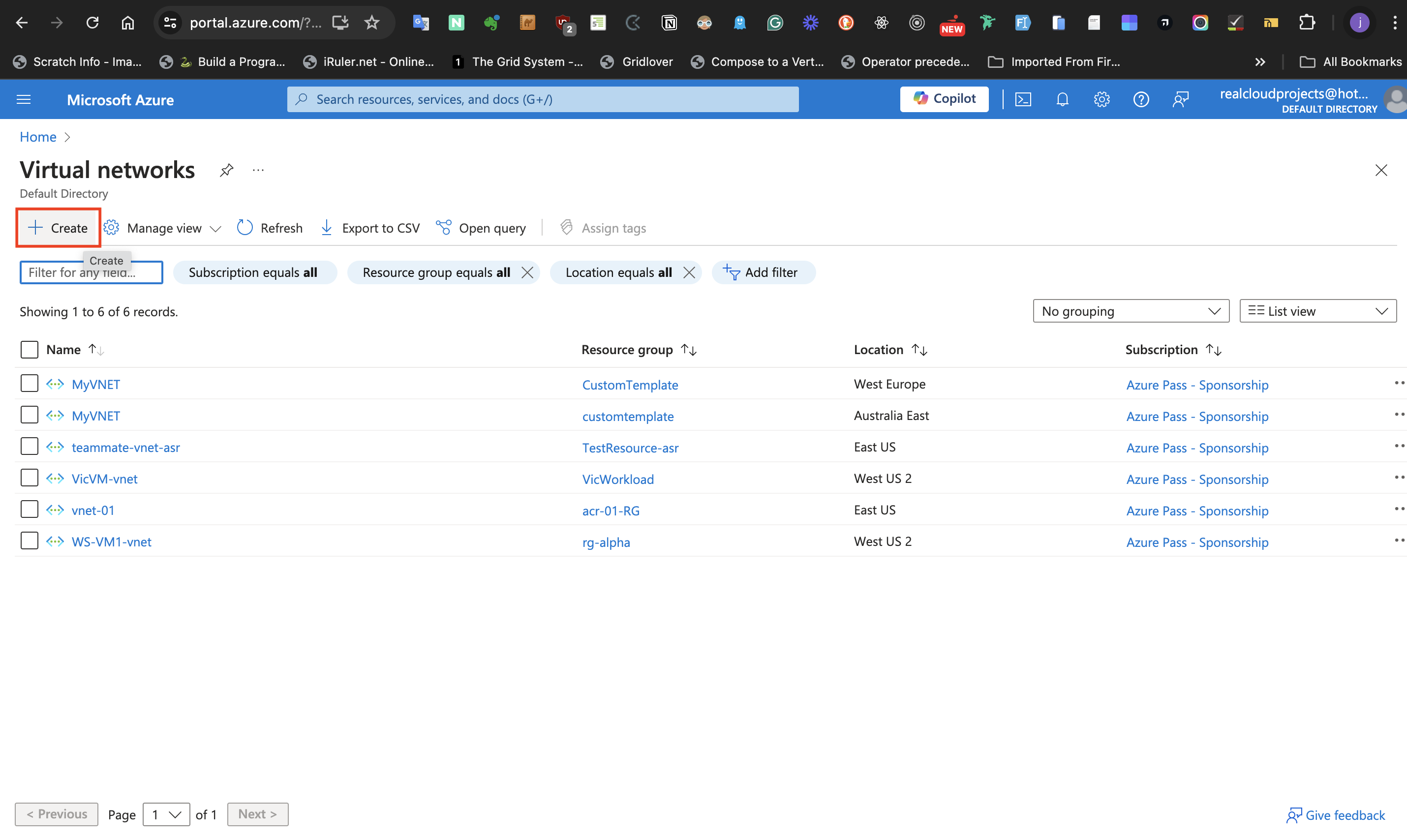Image resolution: width=1407 pixels, height=840 pixels.
Task: Click the Open query command
Action: pos(481,228)
